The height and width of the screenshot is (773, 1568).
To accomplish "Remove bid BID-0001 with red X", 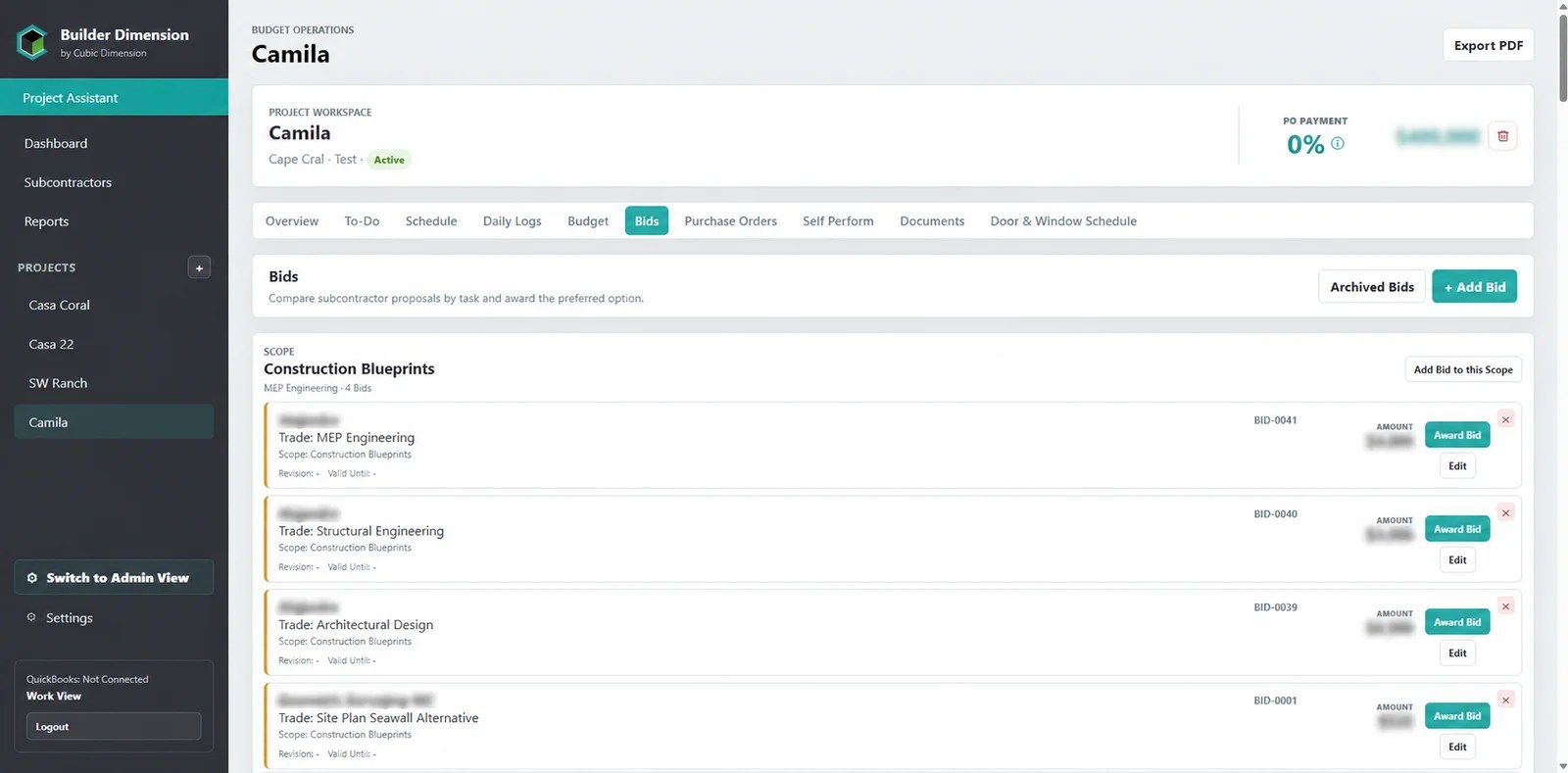I will point(1506,700).
